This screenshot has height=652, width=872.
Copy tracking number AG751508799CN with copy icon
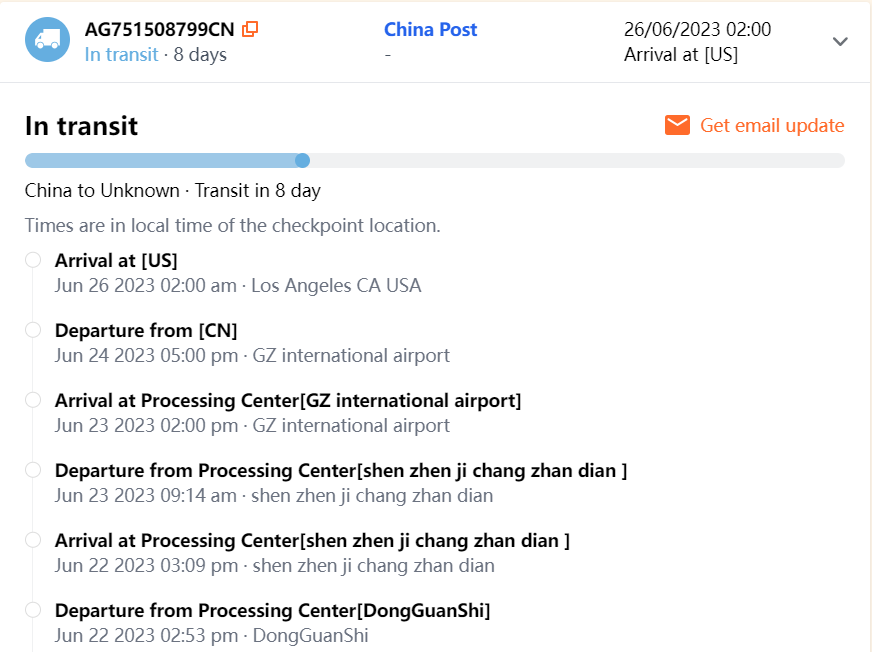pyautogui.click(x=250, y=30)
